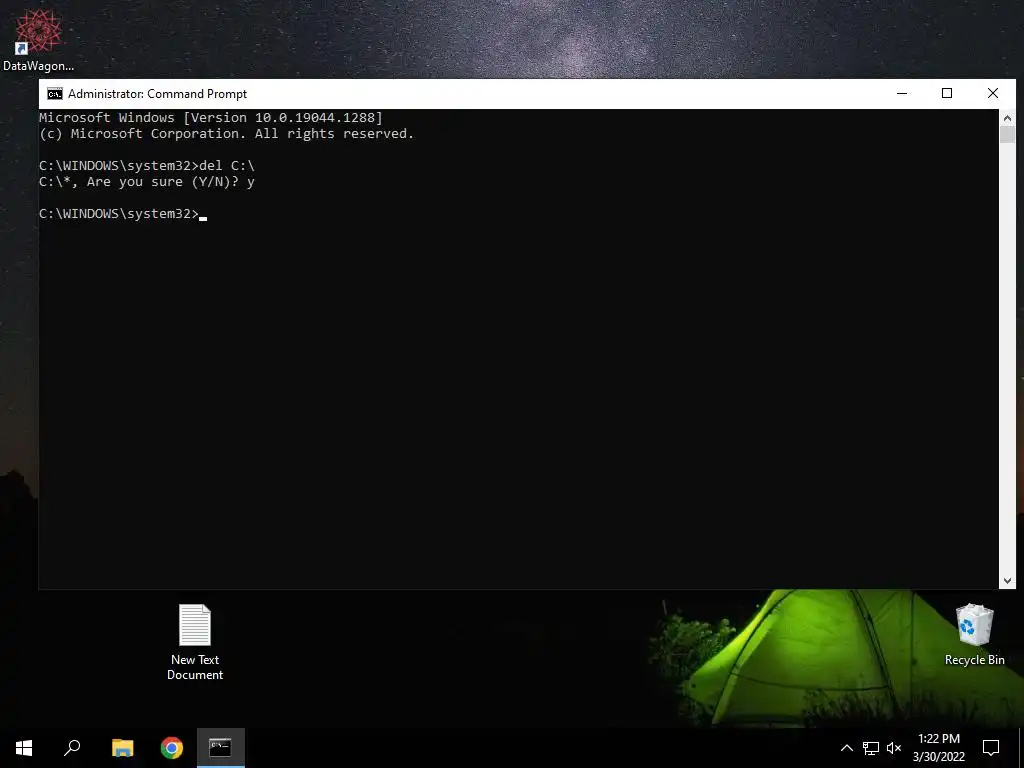Image resolution: width=1024 pixels, height=768 pixels.
Task: Select the Command Prompt taskbar button
Action: click(x=221, y=748)
